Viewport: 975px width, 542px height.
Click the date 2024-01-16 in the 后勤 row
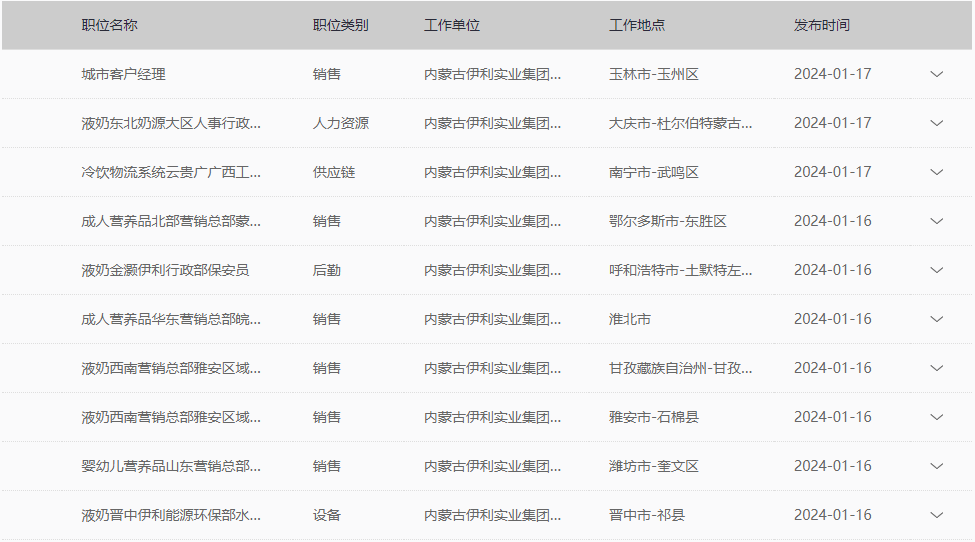tap(833, 270)
